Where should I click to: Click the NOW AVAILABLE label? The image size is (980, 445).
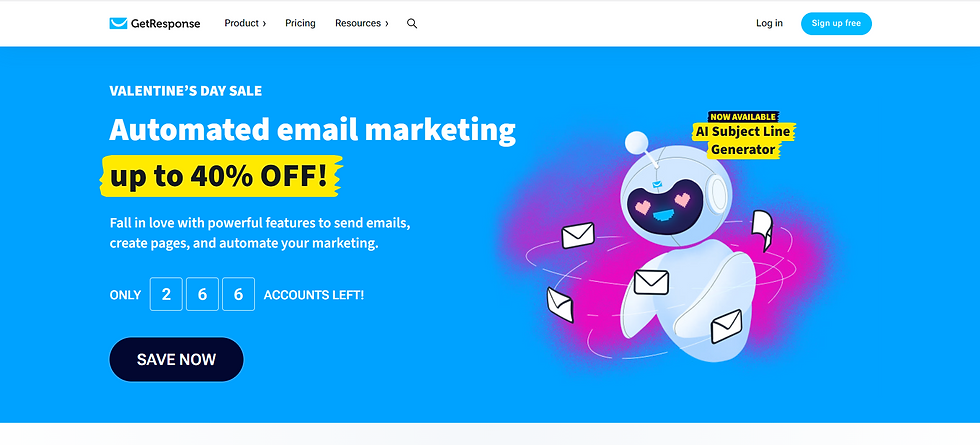click(742, 116)
